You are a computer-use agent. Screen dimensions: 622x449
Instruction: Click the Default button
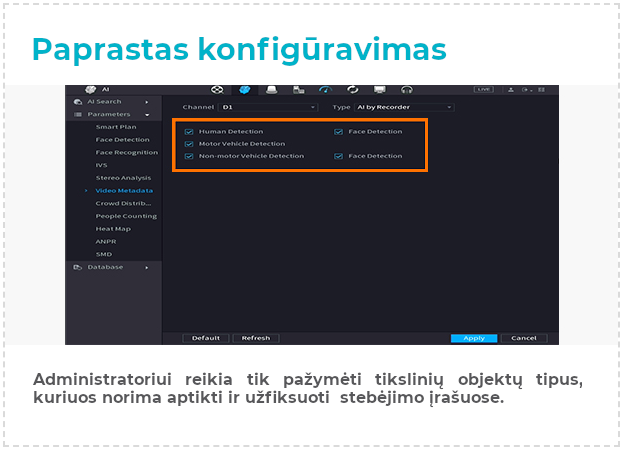point(206,338)
